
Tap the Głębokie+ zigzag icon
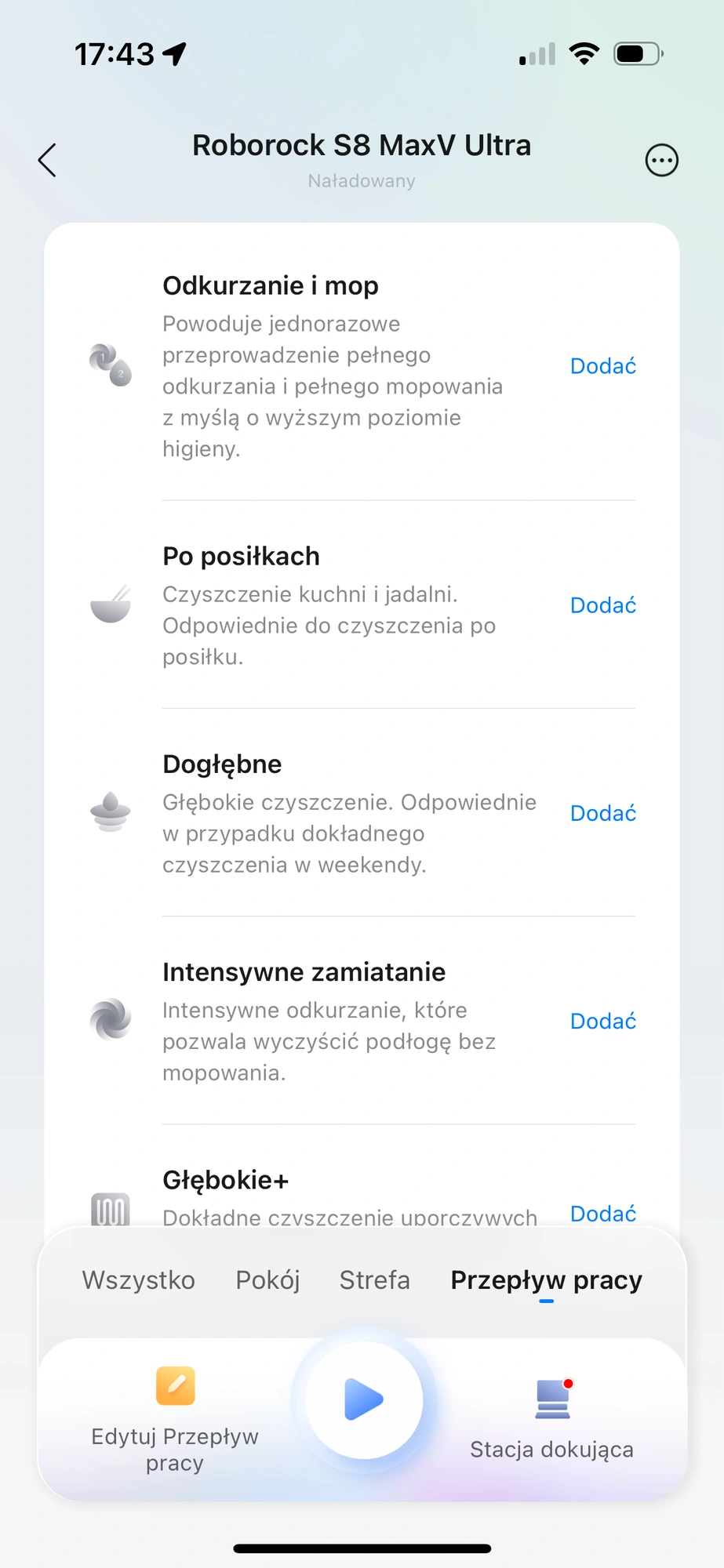coord(111,1210)
